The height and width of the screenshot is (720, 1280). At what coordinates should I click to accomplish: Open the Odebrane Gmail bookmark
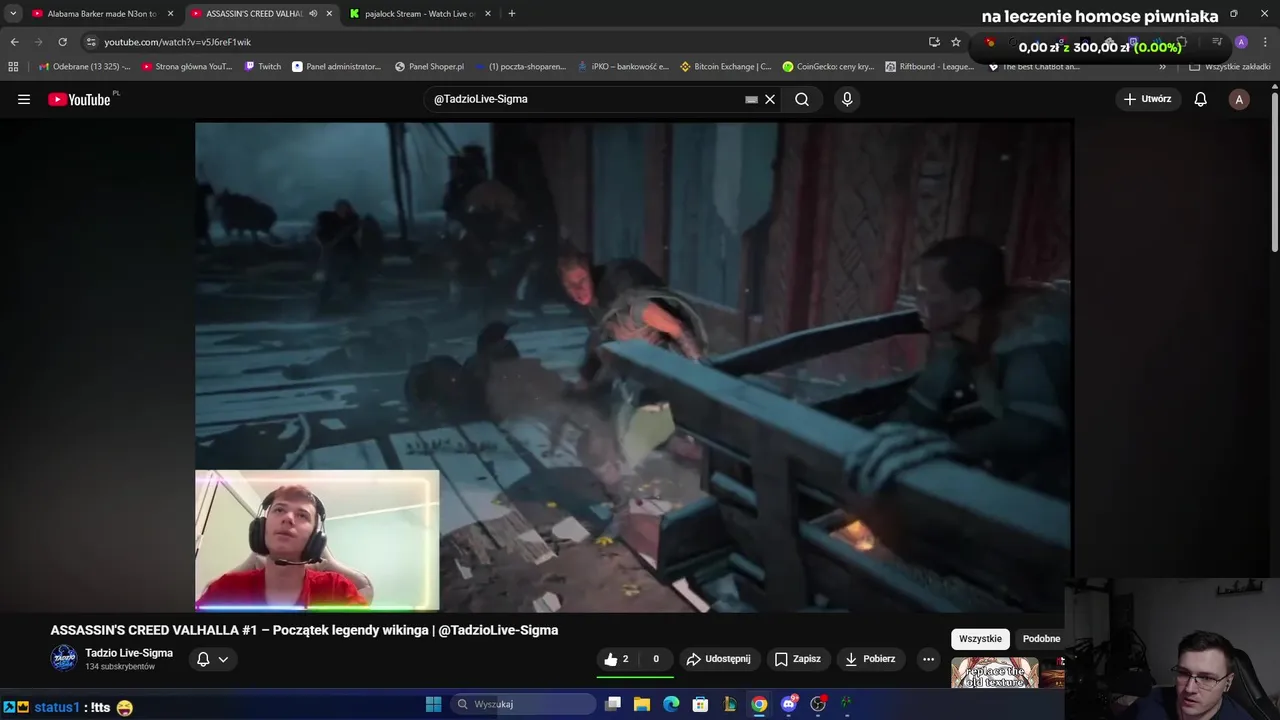pyautogui.click(x=84, y=67)
